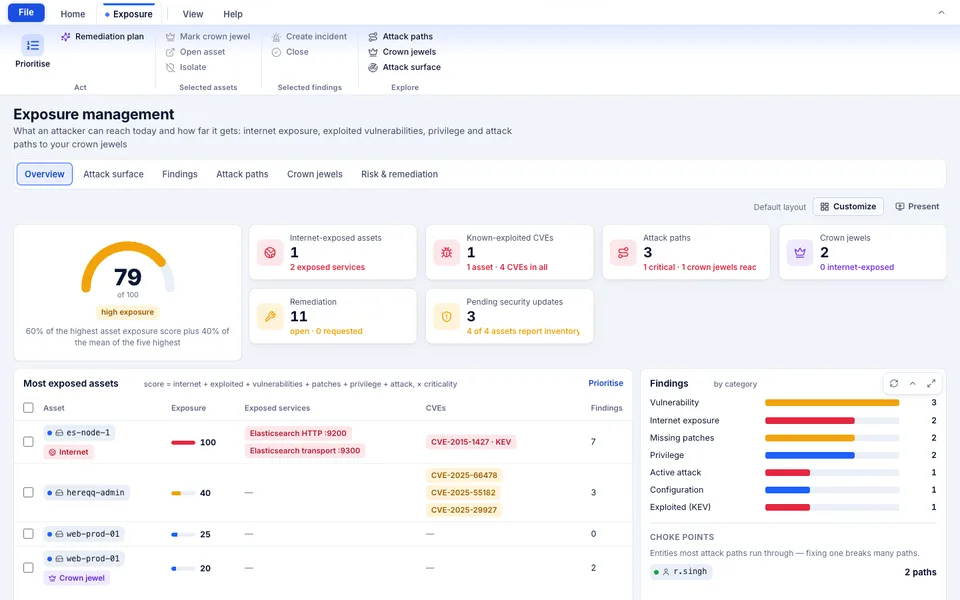Open the hereqq-admin asset chip
The image size is (960, 600).
tap(86, 492)
